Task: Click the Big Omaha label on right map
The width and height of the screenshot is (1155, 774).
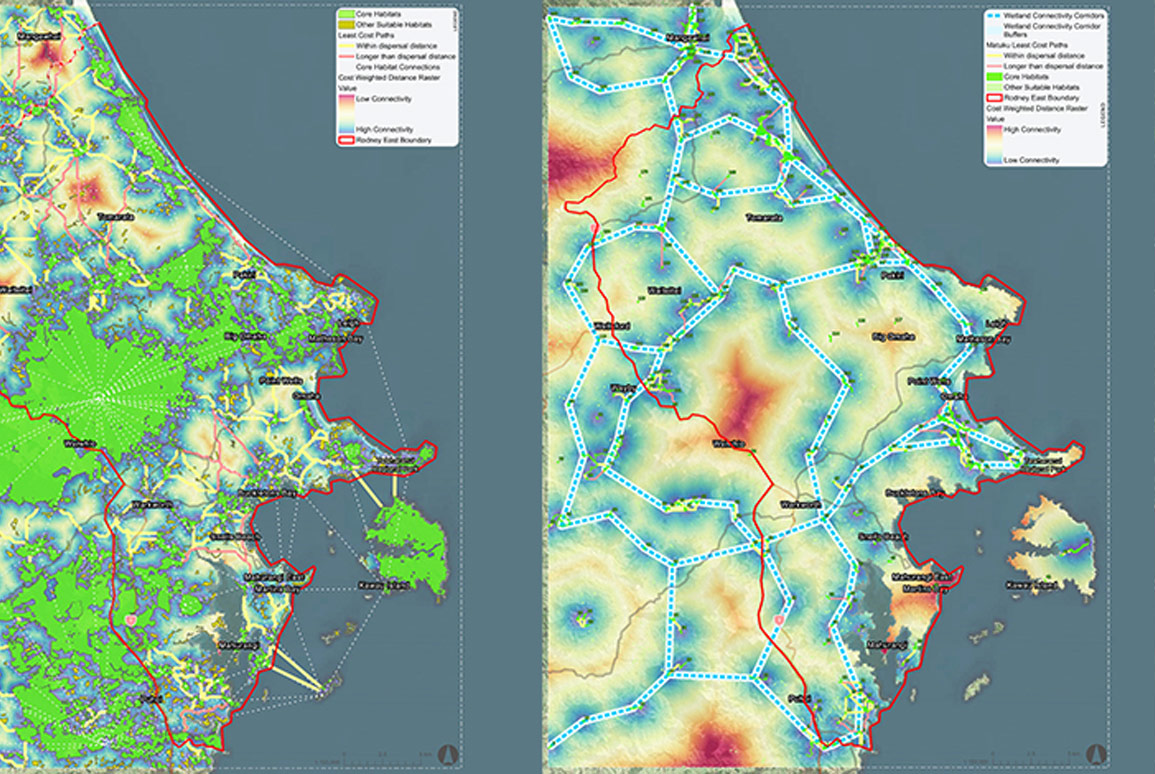Action: (893, 337)
